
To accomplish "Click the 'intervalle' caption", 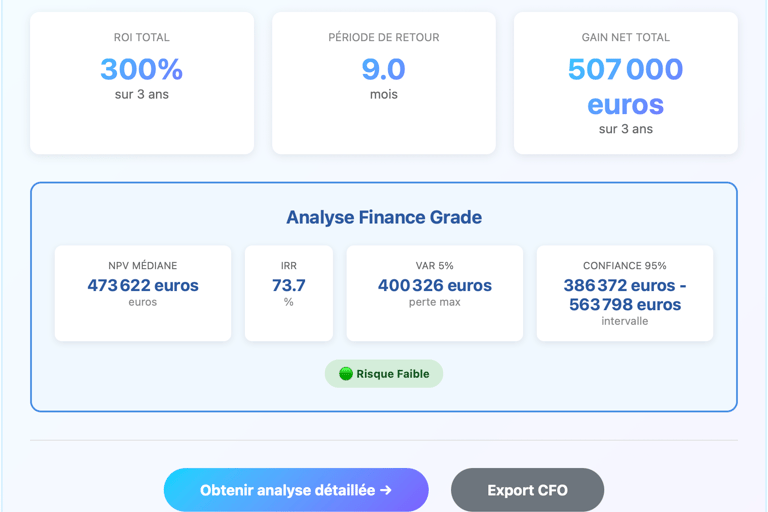I will pyautogui.click(x=624, y=321).
